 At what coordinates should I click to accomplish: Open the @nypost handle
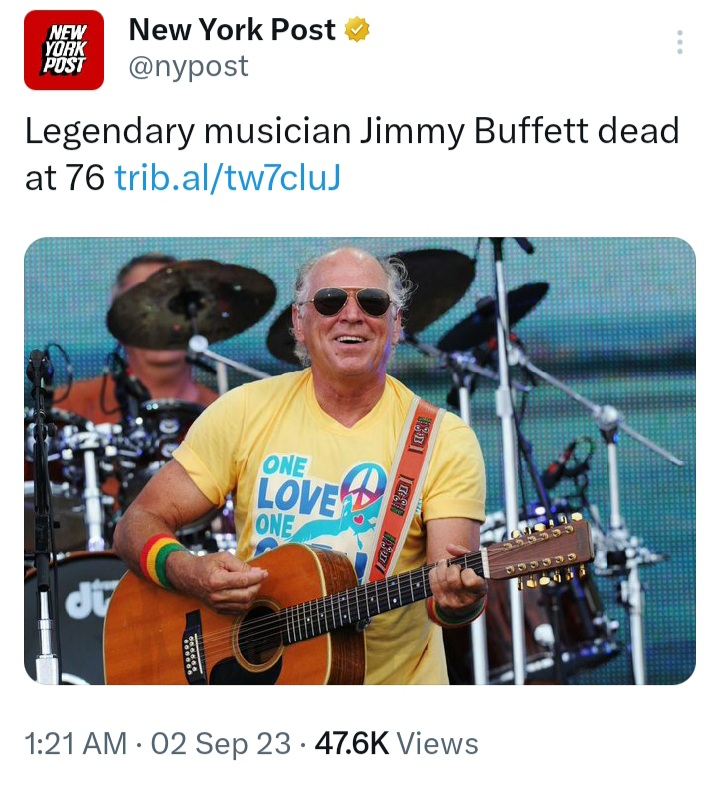tap(189, 67)
